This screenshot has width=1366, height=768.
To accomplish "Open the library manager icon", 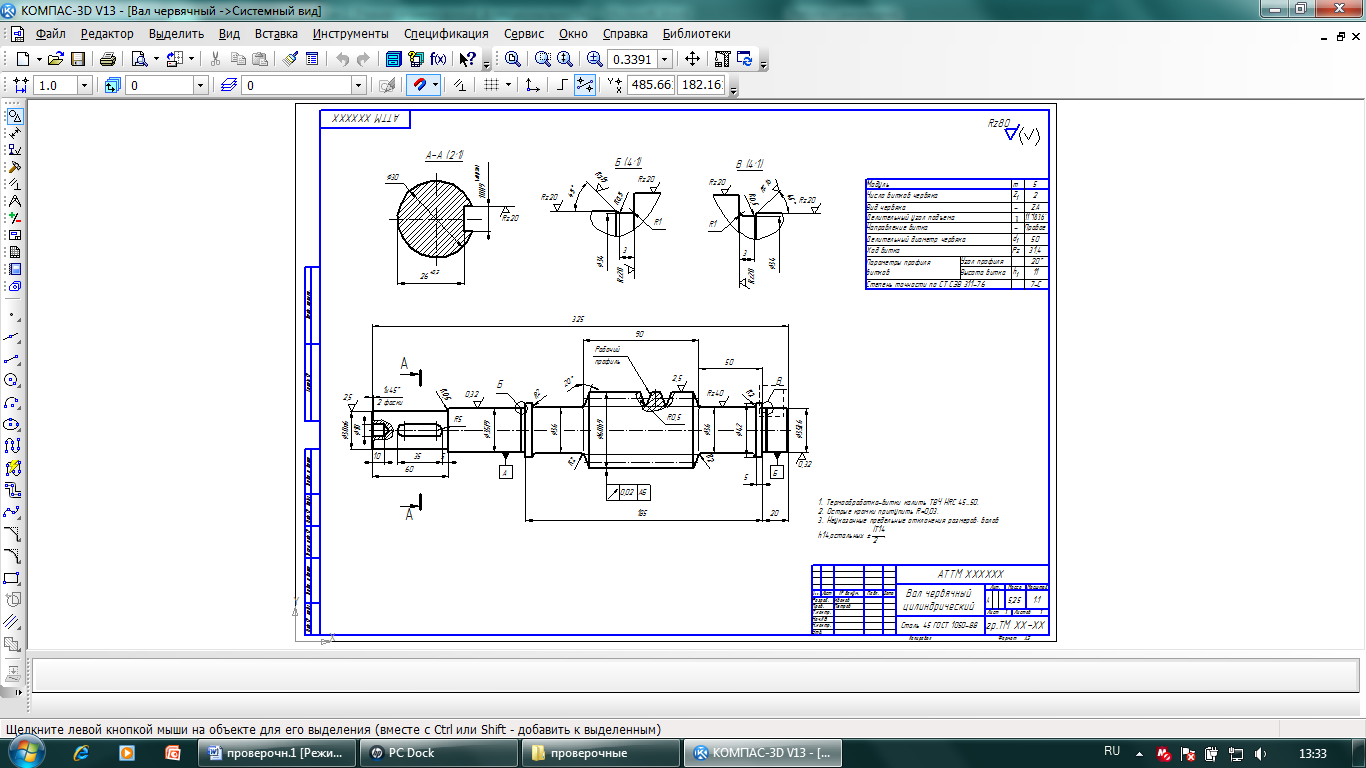I will (394, 59).
